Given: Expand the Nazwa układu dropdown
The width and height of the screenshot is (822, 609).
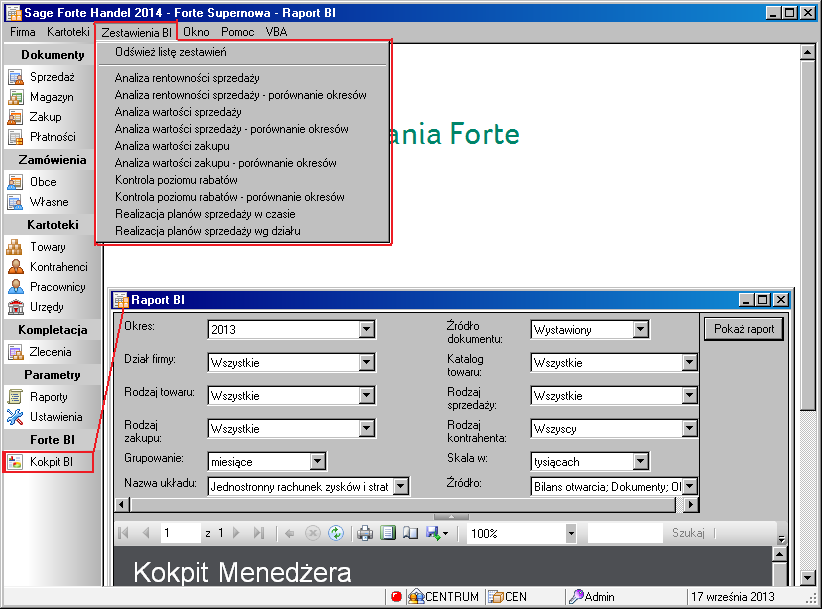Looking at the screenshot, I should (401, 487).
